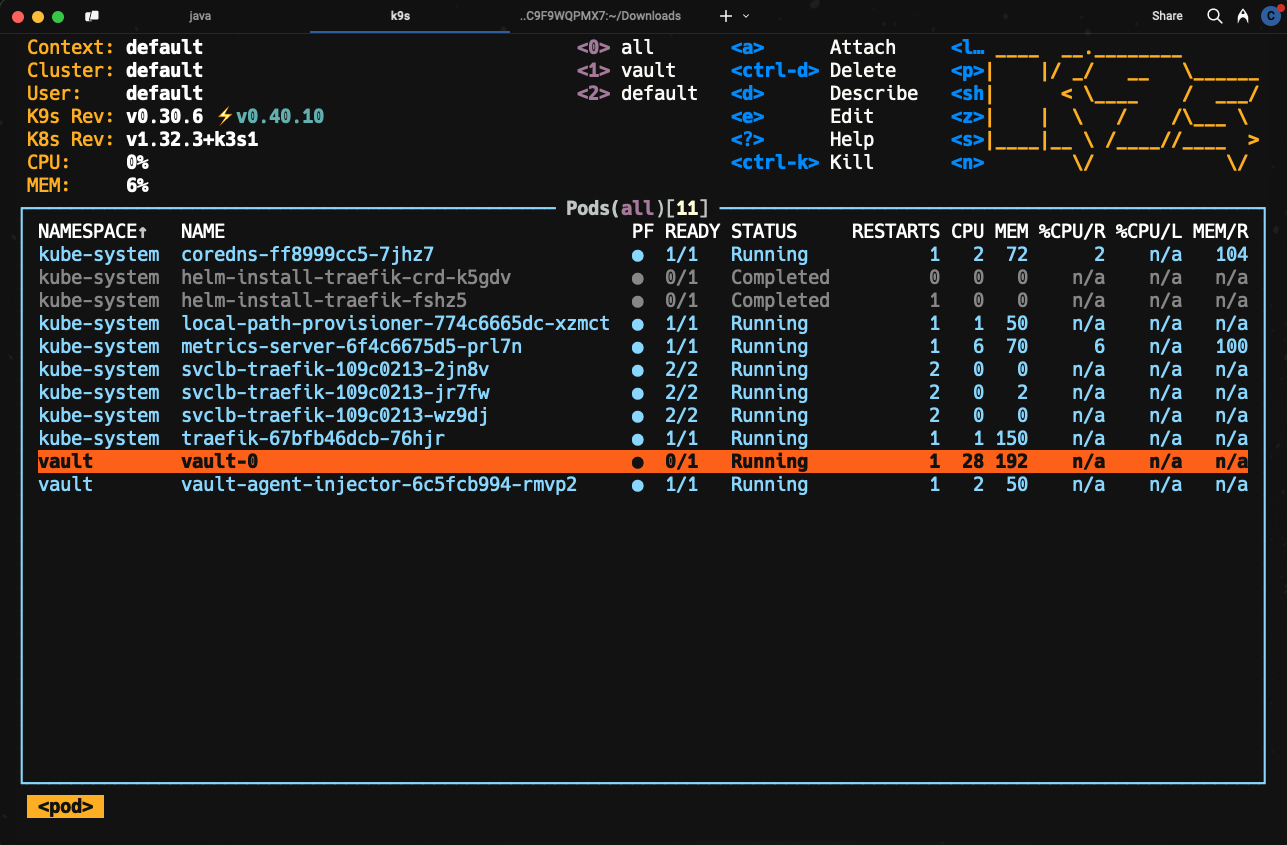Screen dimensions: 1287x845
Task: Click the 0/1 ready value for vault-0
Action: pyautogui.click(x=681, y=462)
